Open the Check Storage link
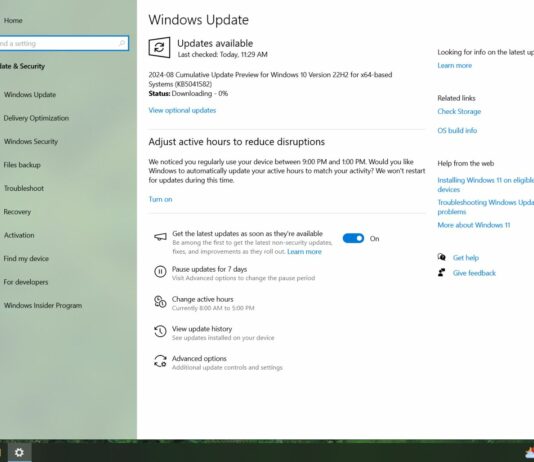Screen dimensions: 534x462 click(x=459, y=111)
